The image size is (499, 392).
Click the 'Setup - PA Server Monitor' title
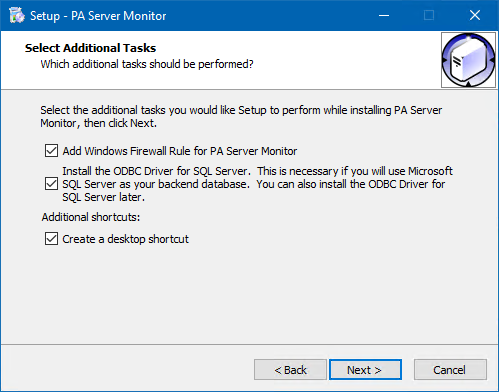click(x=98, y=16)
